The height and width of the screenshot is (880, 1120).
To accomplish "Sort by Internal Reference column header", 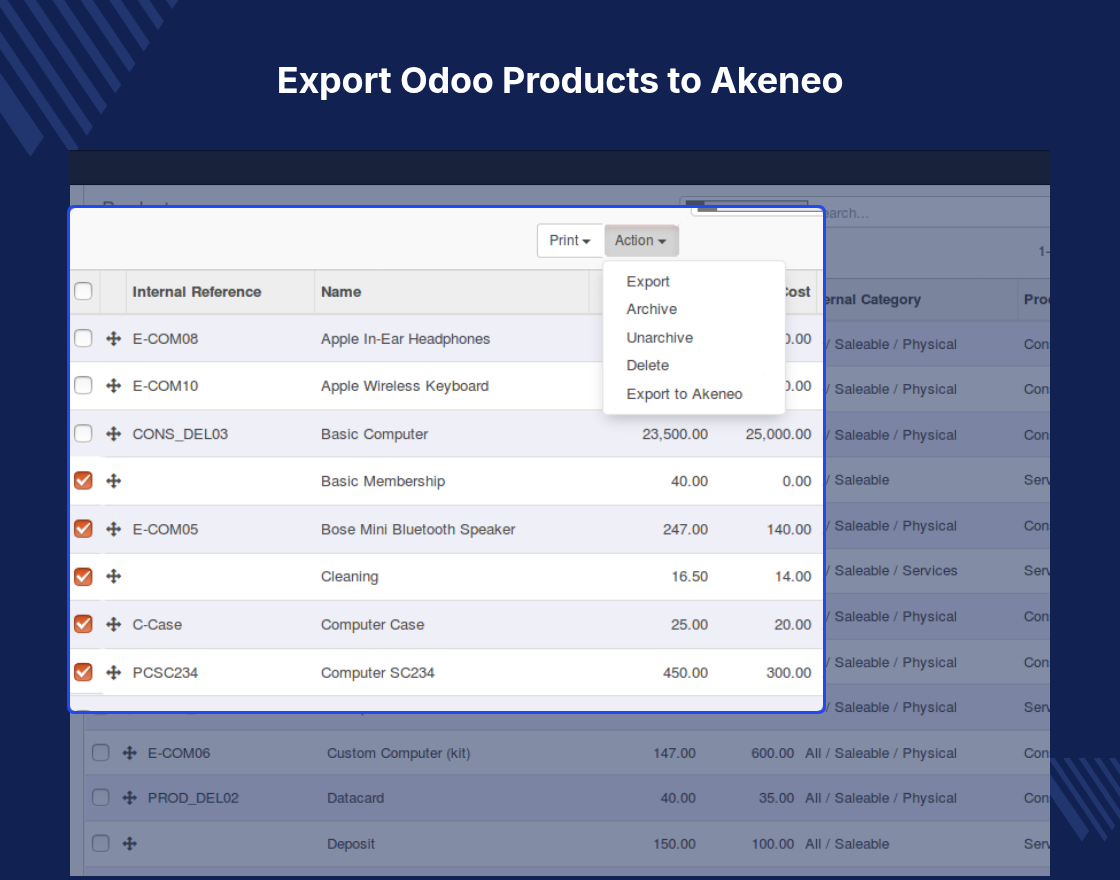I will click(x=196, y=291).
